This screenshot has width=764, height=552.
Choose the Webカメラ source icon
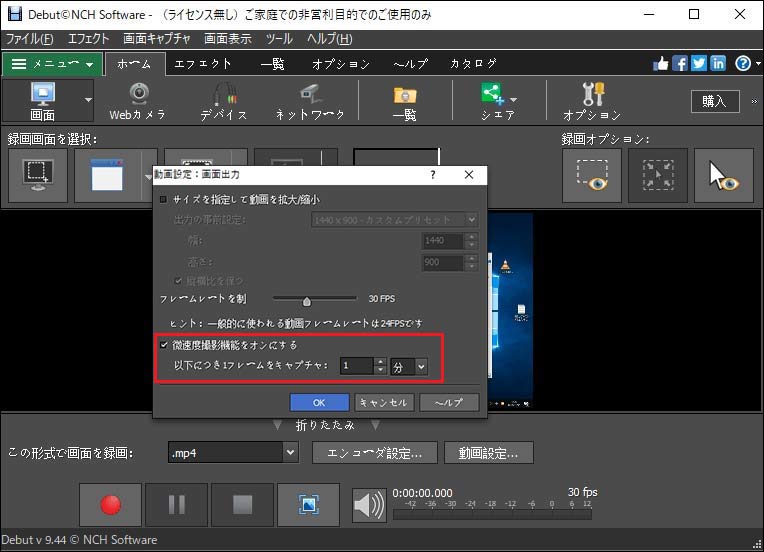pyautogui.click(x=138, y=101)
